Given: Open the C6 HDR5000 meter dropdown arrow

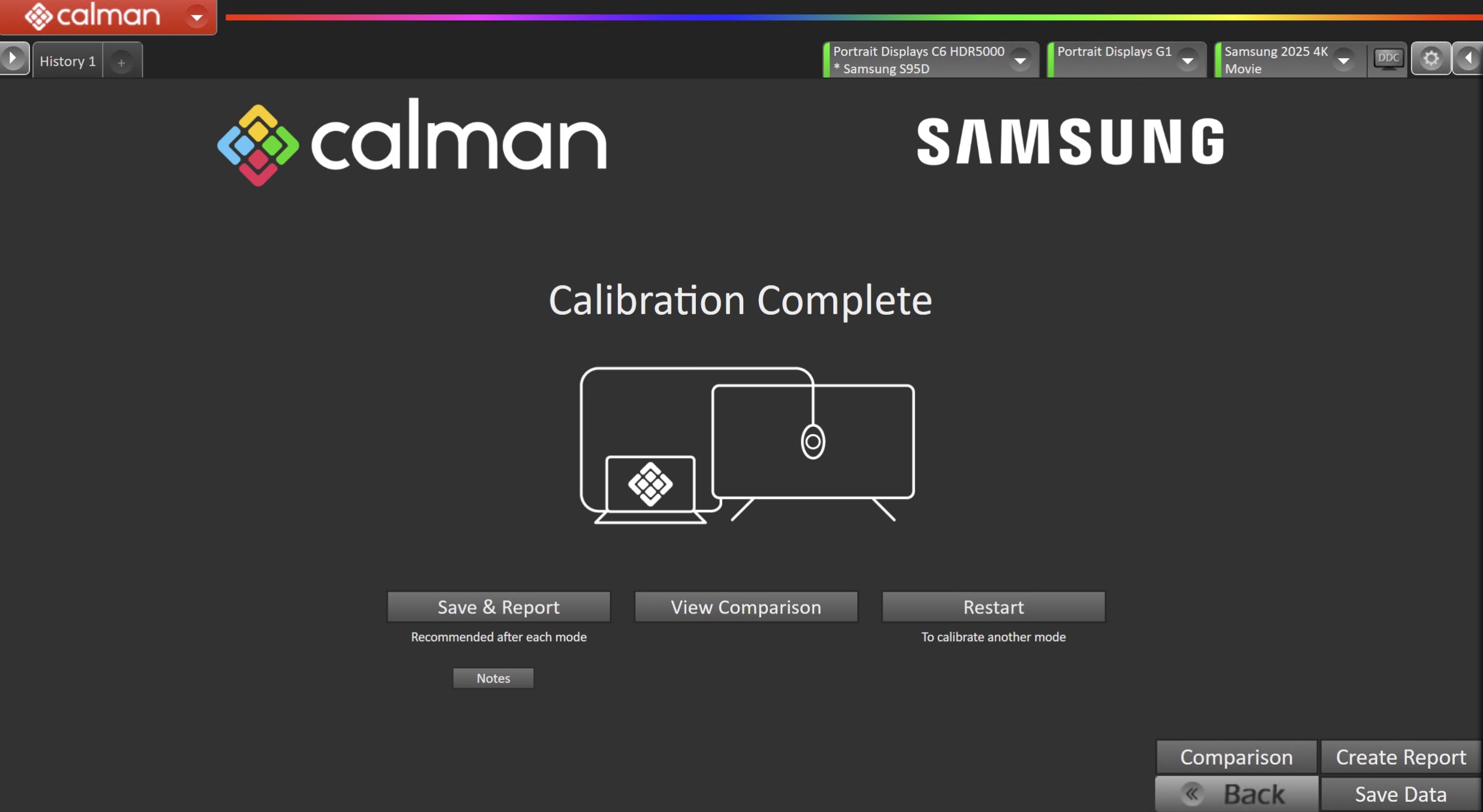Looking at the screenshot, I should coord(1020,60).
